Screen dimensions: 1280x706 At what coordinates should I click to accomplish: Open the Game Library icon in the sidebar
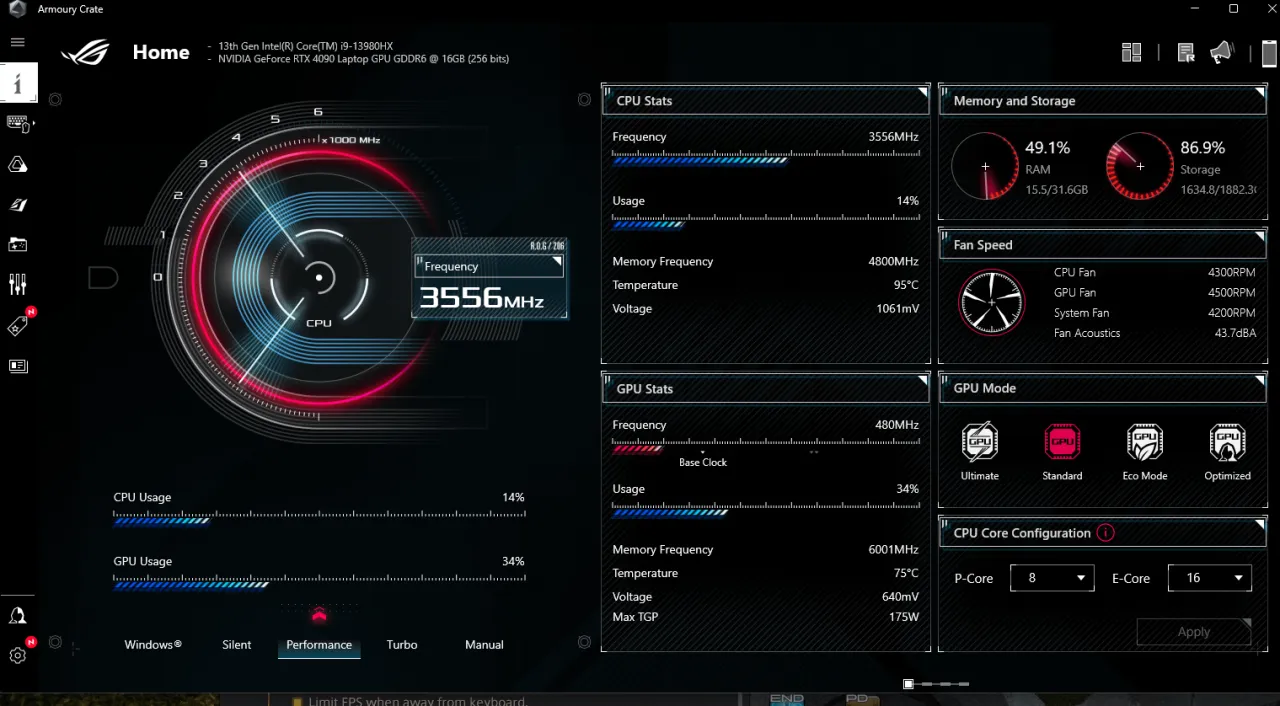tap(18, 244)
